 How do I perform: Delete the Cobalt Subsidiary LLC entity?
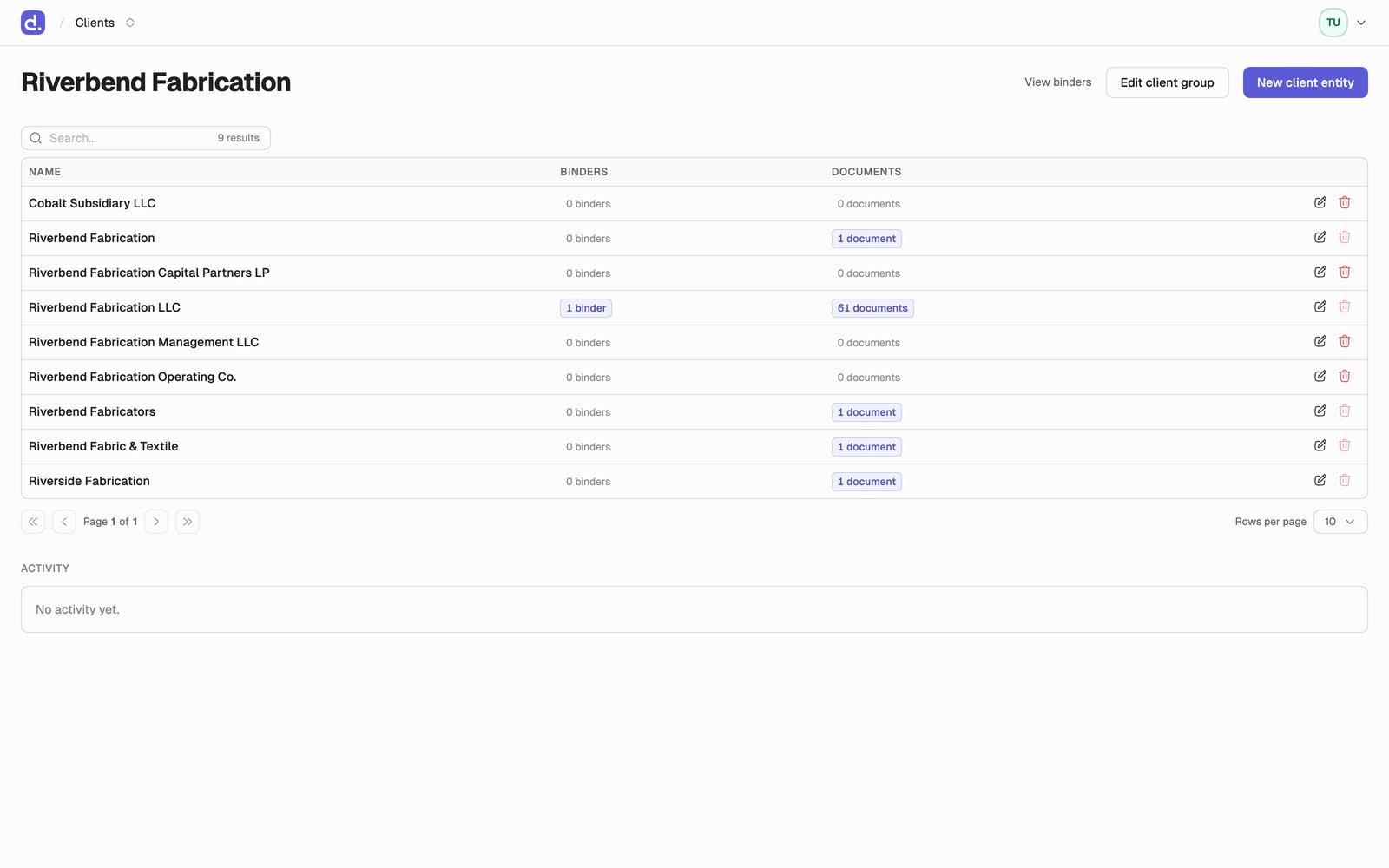click(1344, 202)
